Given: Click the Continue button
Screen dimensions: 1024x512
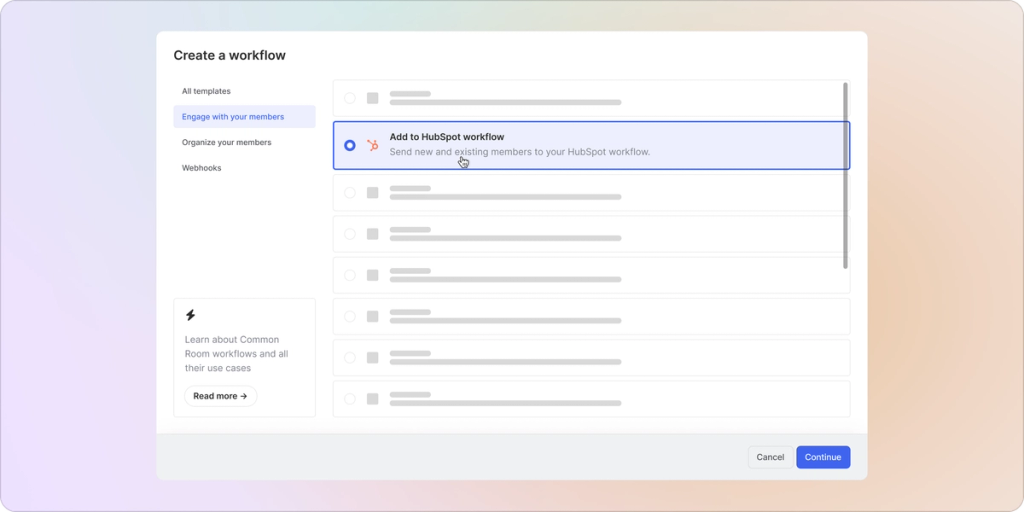Looking at the screenshot, I should (x=823, y=457).
